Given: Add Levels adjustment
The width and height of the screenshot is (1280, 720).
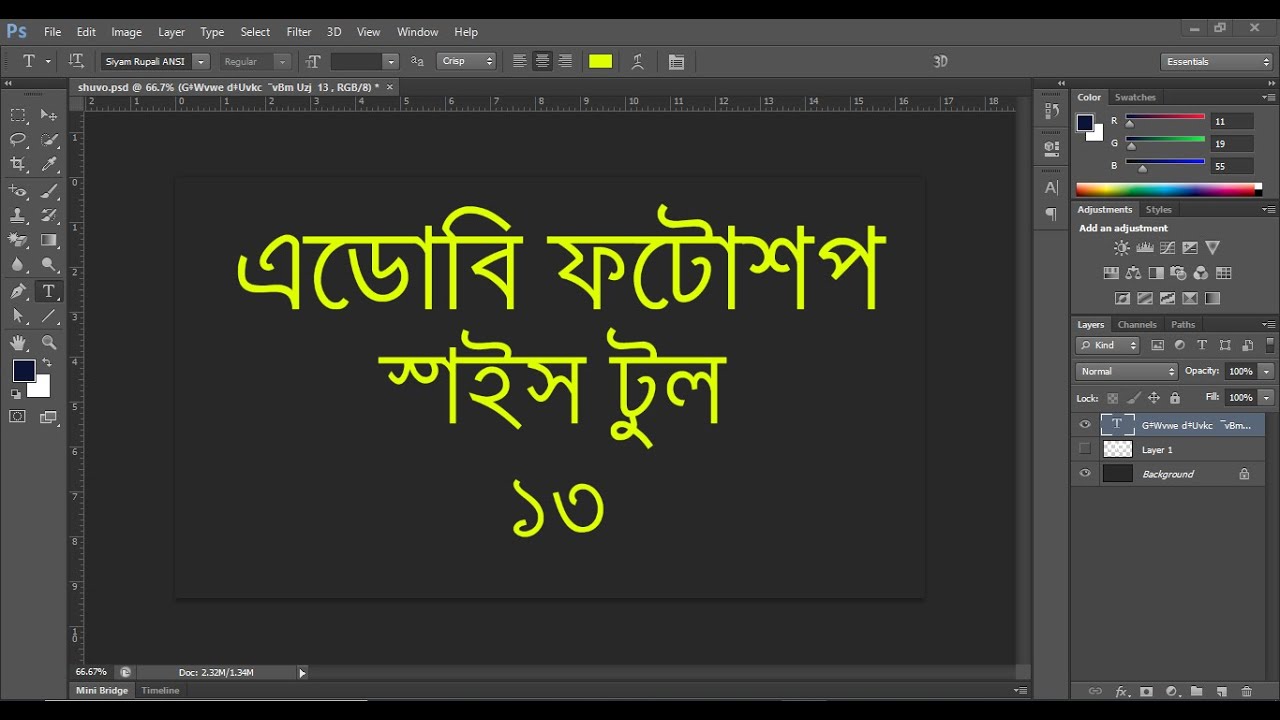Looking at the screenshot, I should (x=1145, y=248).
